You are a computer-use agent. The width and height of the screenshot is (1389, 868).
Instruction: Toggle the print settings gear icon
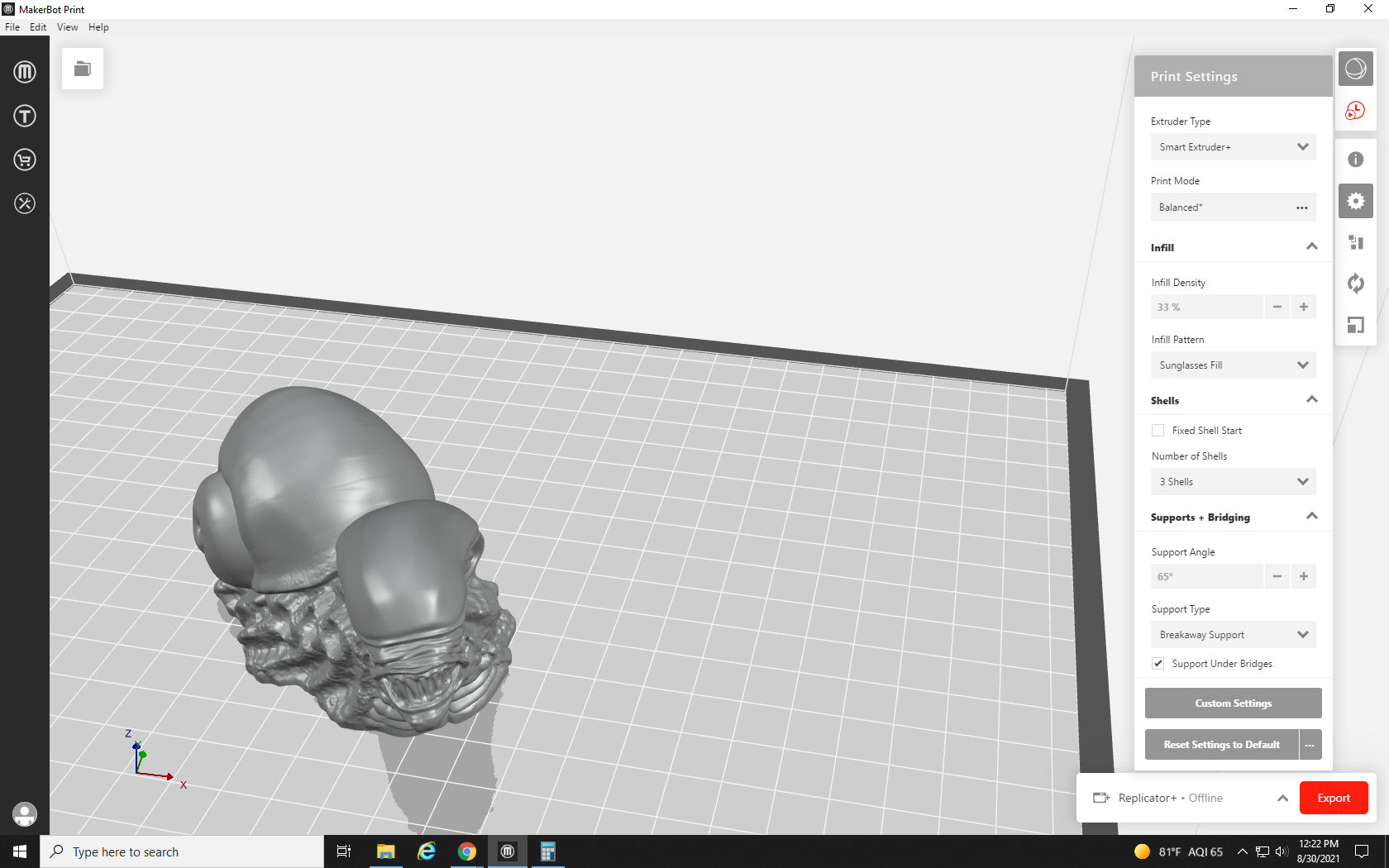click(x=1356, y=201)
